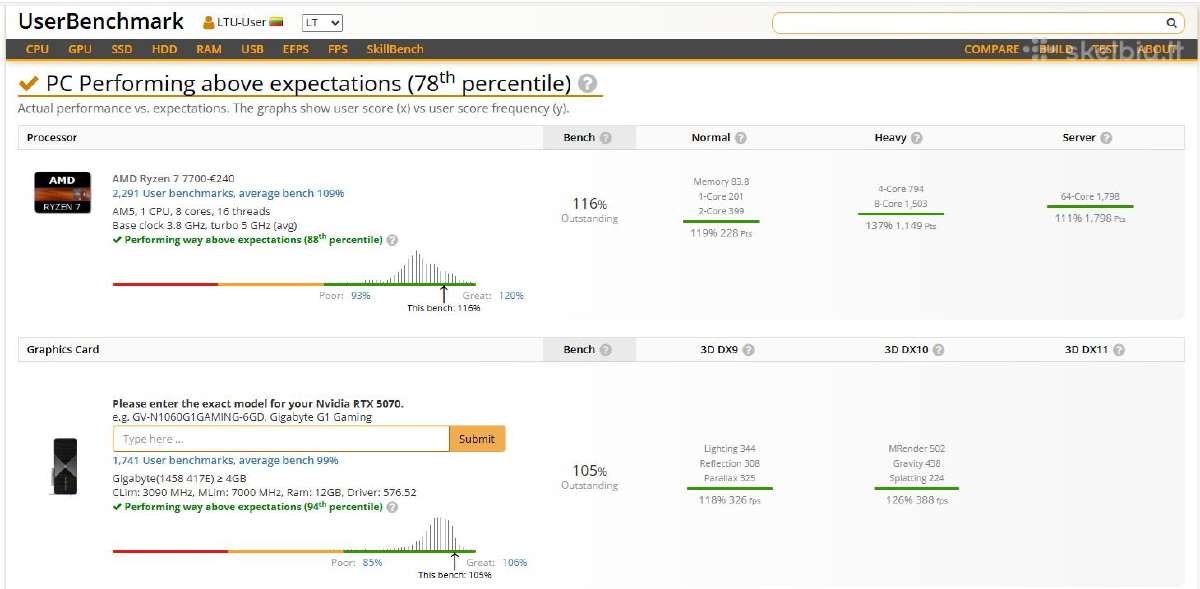Click the search magnifier icon
Image resolution: width=1200 pixels, height=589 pixels.
(1171, 23)
